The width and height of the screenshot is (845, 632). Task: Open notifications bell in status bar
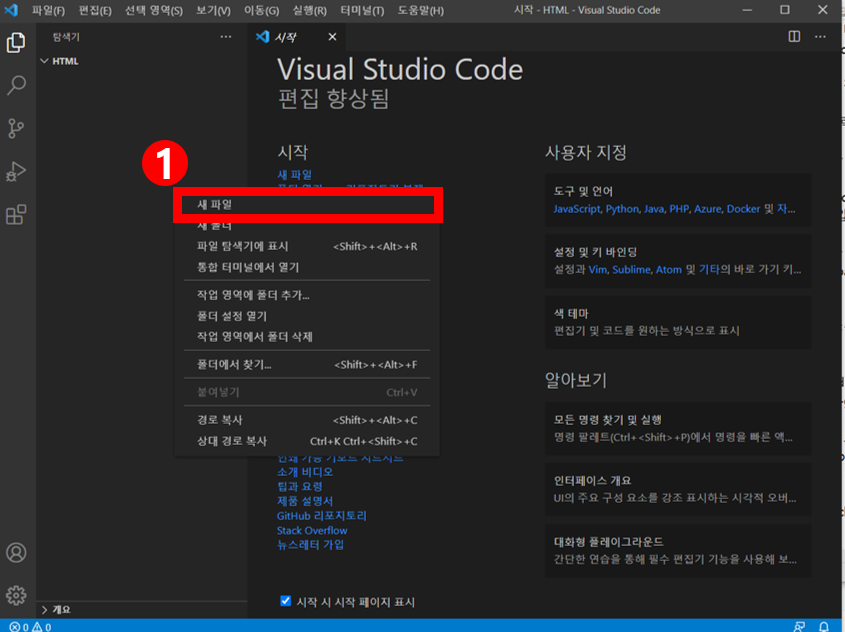[x=824, y=626]
